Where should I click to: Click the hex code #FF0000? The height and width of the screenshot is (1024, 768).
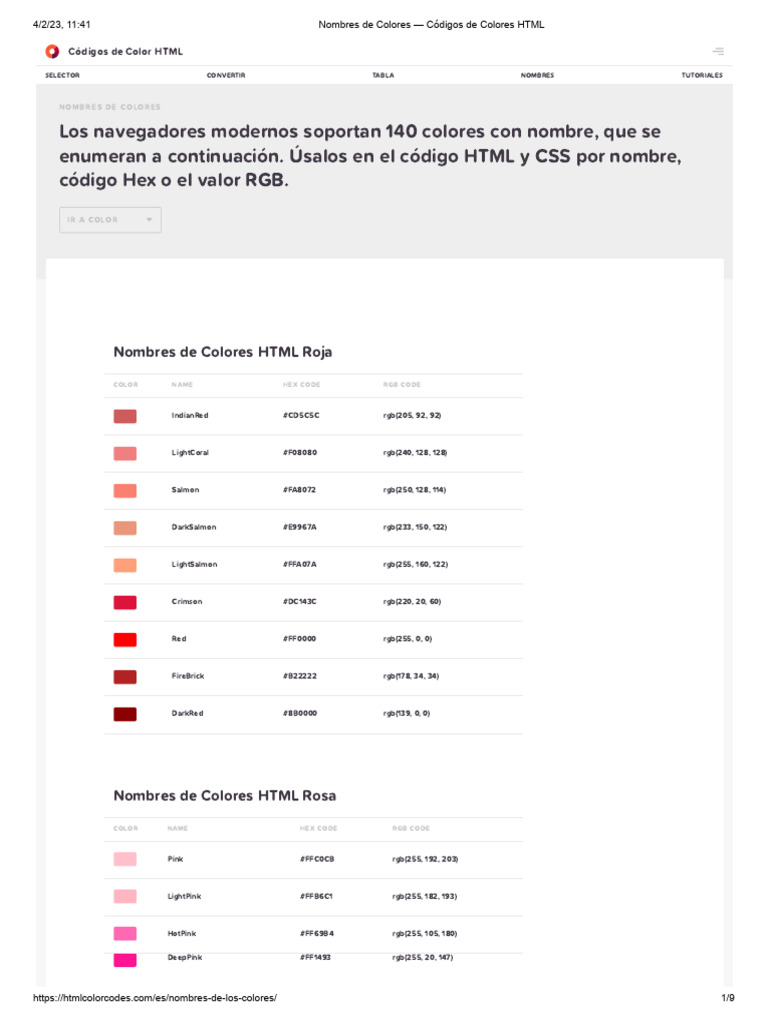(x=300, y=639)
